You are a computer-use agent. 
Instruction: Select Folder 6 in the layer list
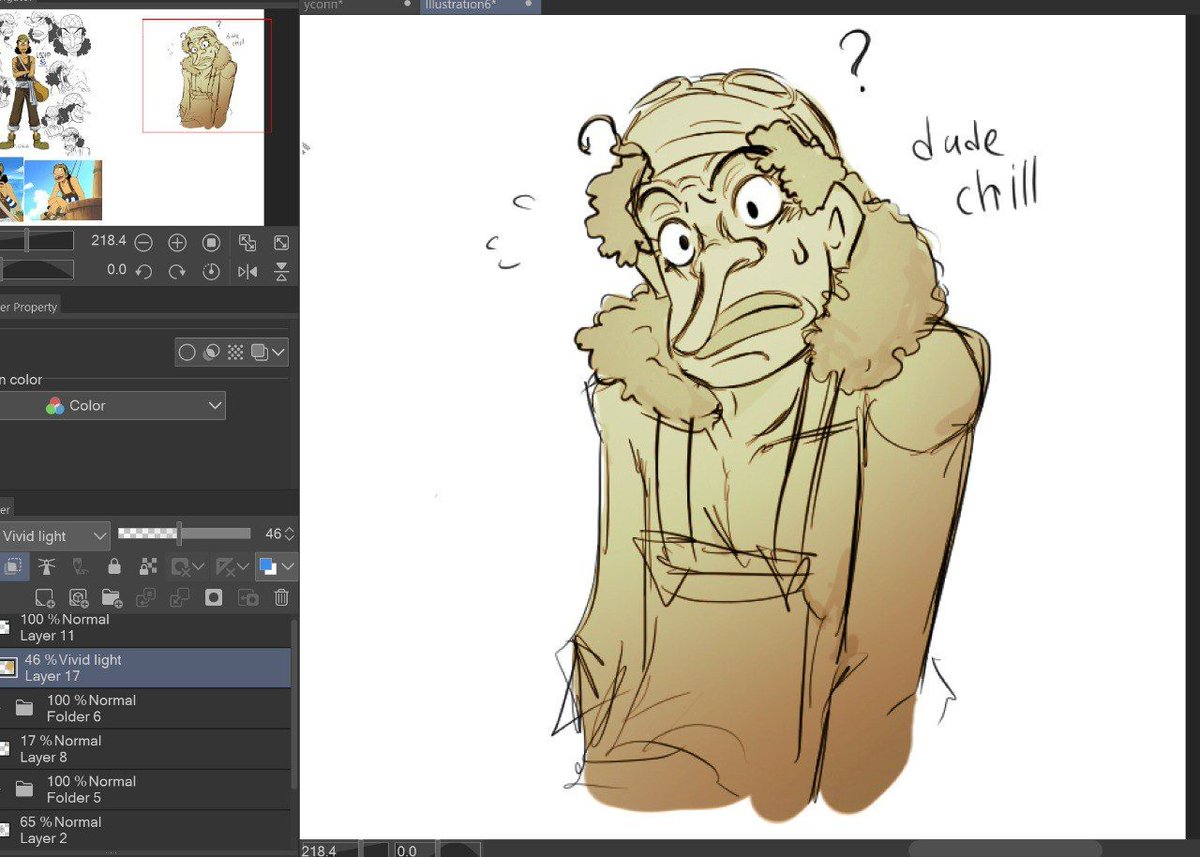145,709
